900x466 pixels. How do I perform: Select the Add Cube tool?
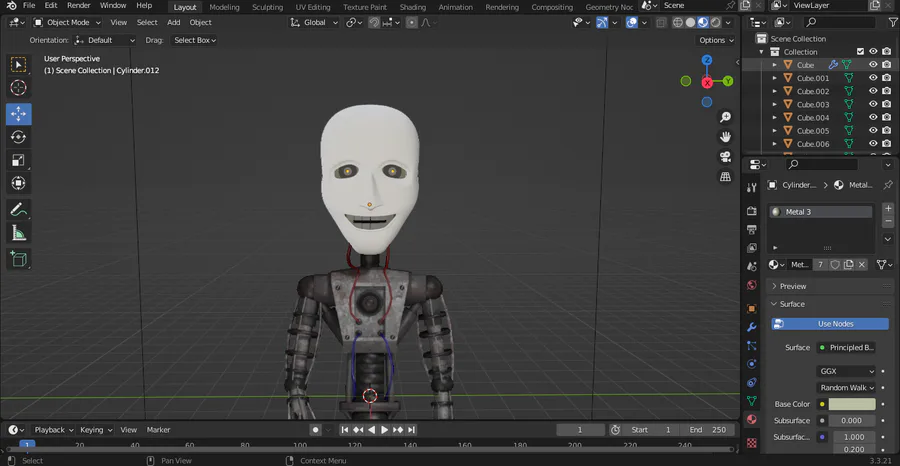(18, 259)
